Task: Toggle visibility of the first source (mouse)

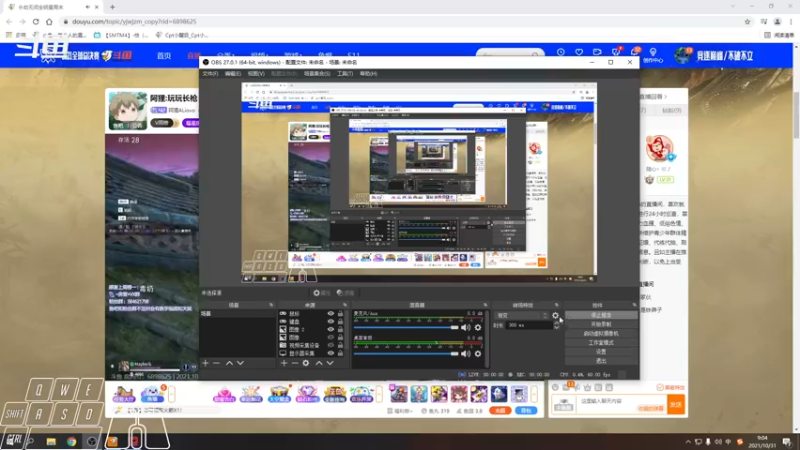Action: [331, 314]
